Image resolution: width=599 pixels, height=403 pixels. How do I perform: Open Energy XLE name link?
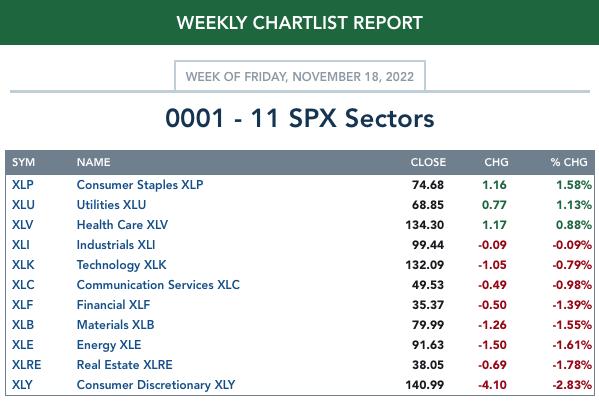coord(109,345)
